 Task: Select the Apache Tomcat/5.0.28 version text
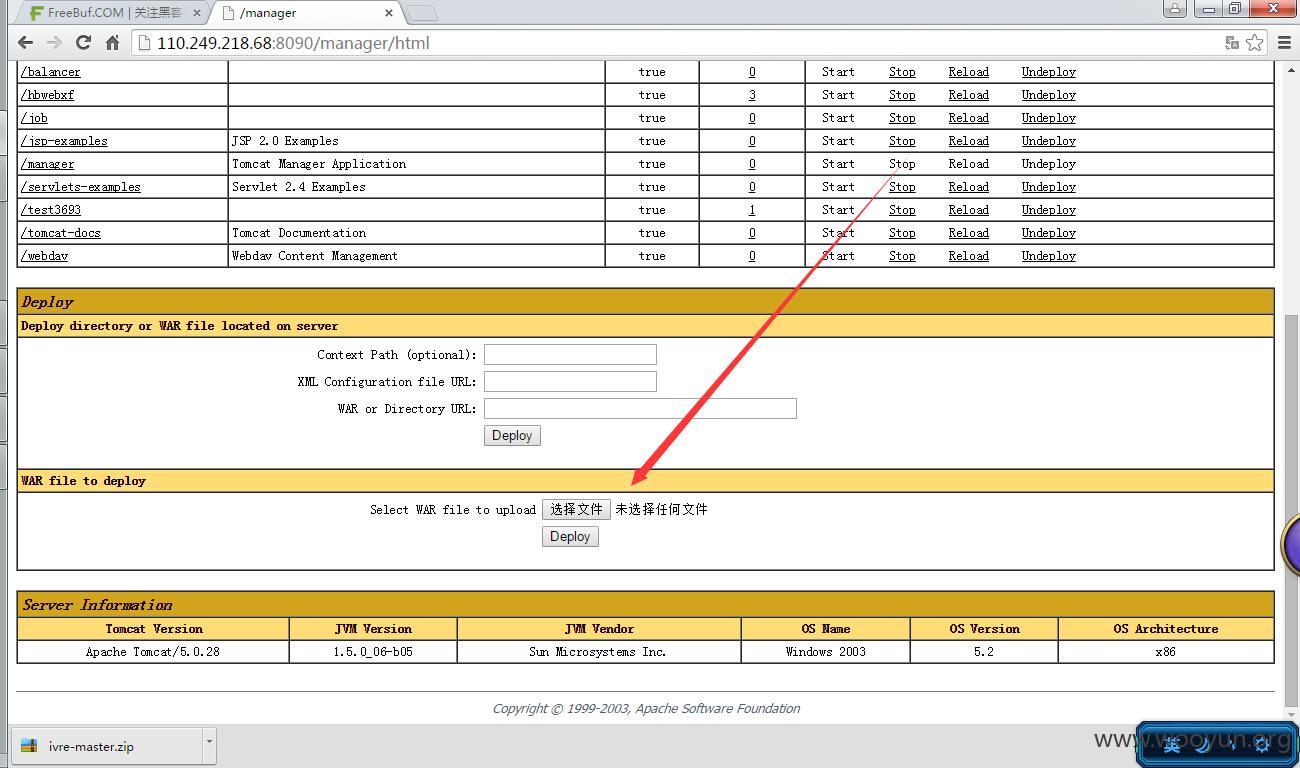point(153,651)
